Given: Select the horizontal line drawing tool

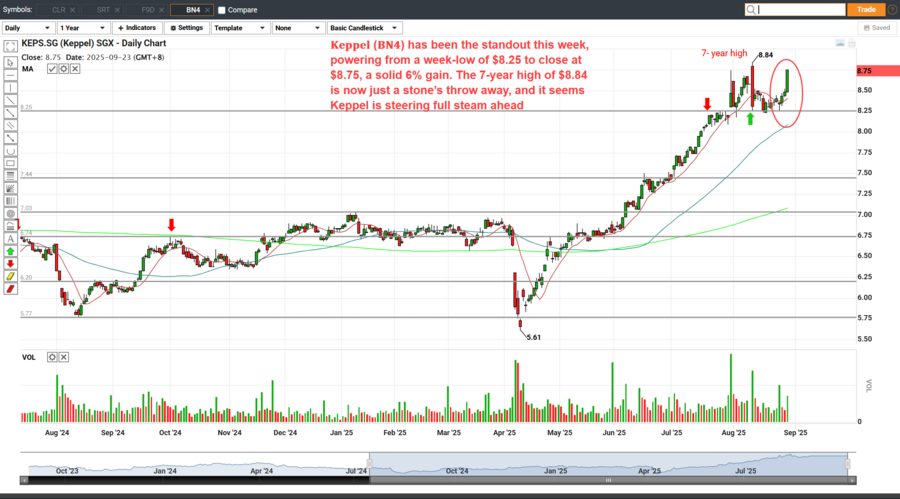Looking at the screenshot, I should [x=10, y=75].
